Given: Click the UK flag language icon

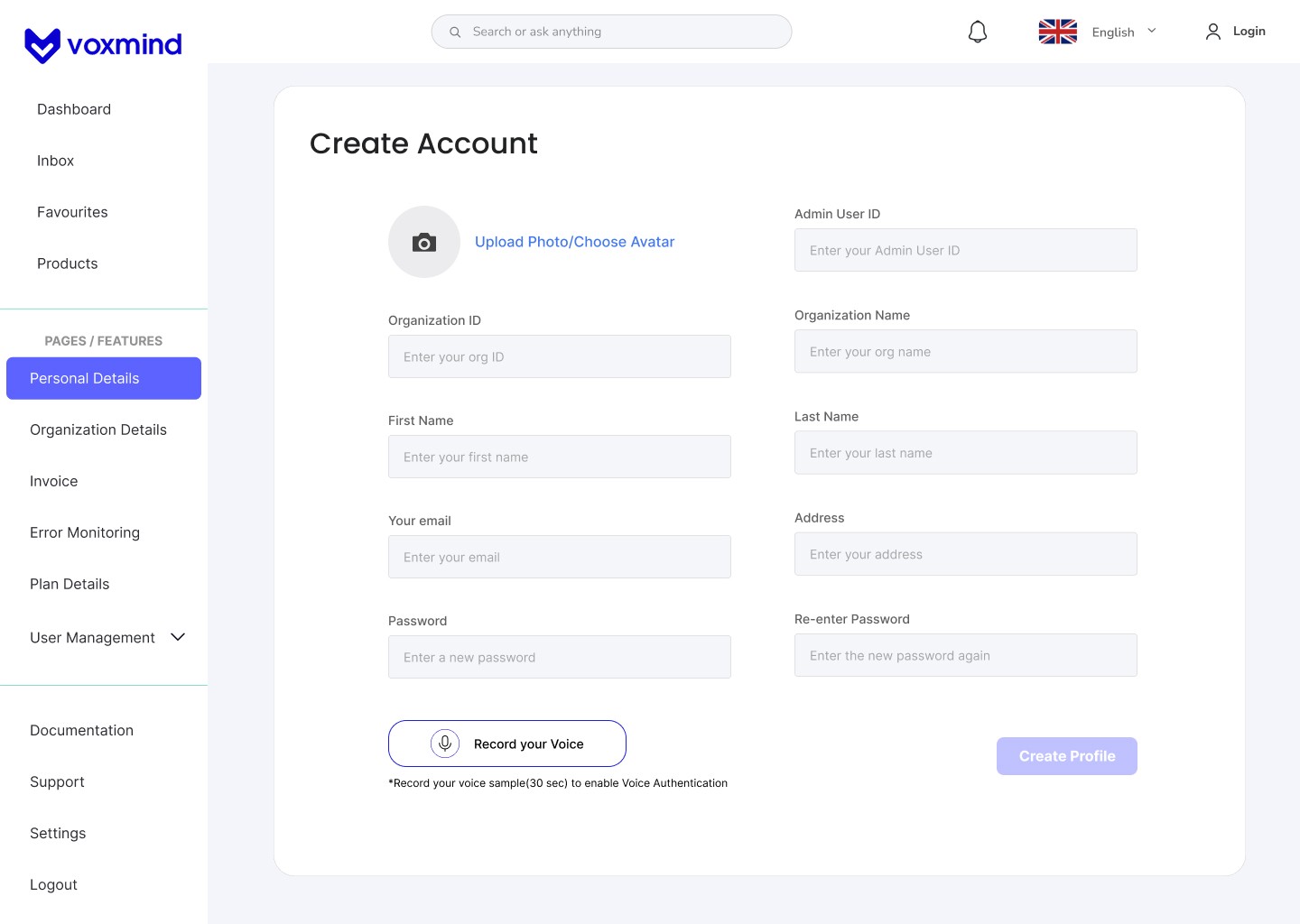Looking at the screenshot, I should tap(1058, 32).
